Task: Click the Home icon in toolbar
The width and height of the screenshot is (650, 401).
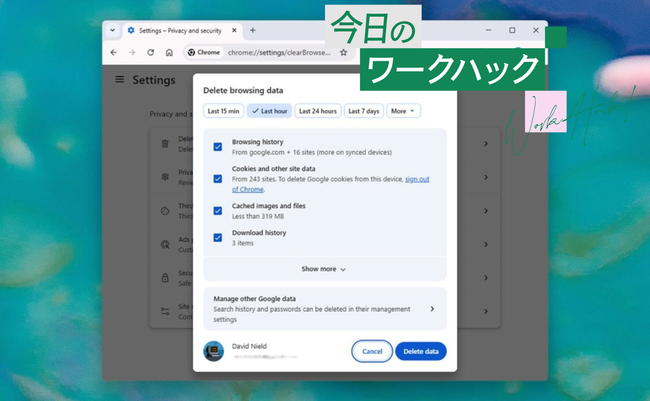Action: pyautogui.click(x=168, y=52)
